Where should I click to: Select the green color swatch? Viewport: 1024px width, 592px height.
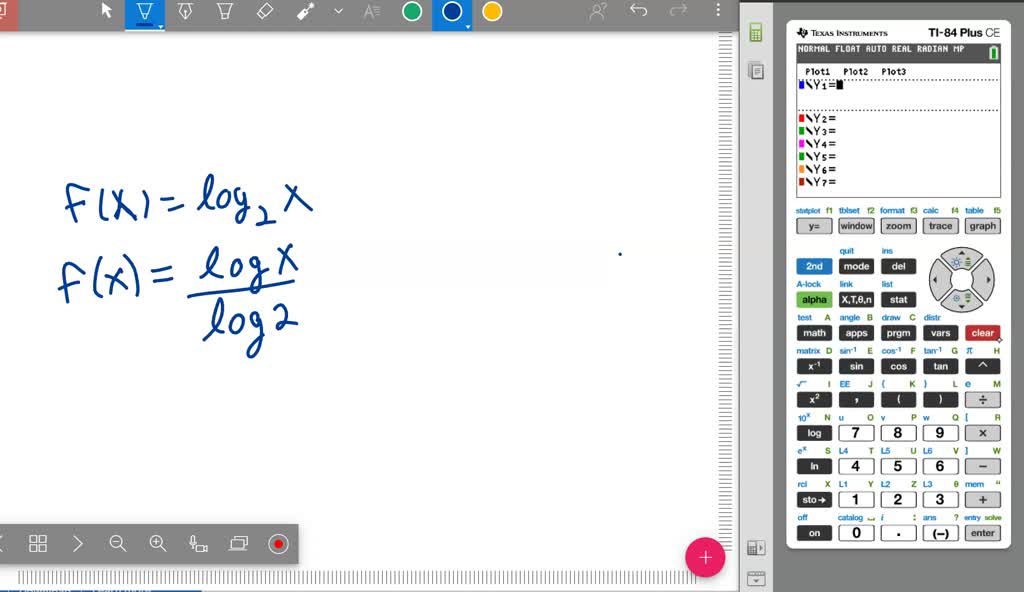click(411, 12)
